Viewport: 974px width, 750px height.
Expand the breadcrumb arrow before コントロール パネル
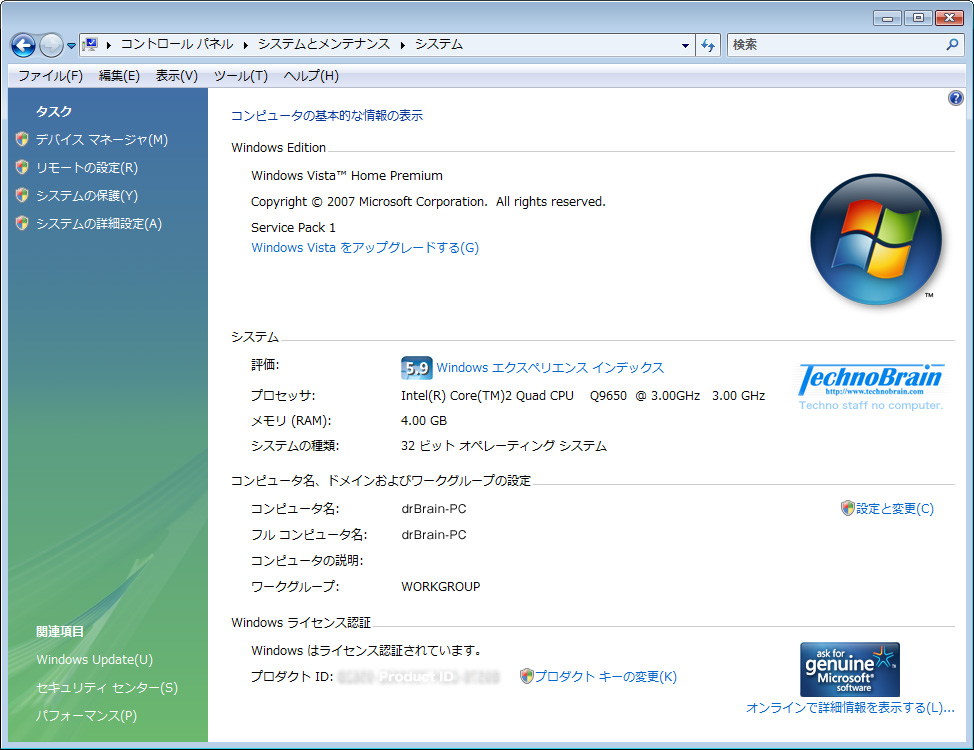(109, 45)
